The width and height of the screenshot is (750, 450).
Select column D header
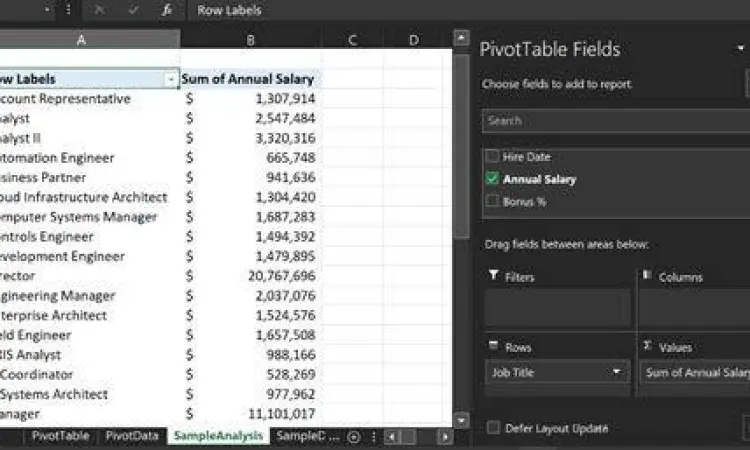click(x=414, y=40)
